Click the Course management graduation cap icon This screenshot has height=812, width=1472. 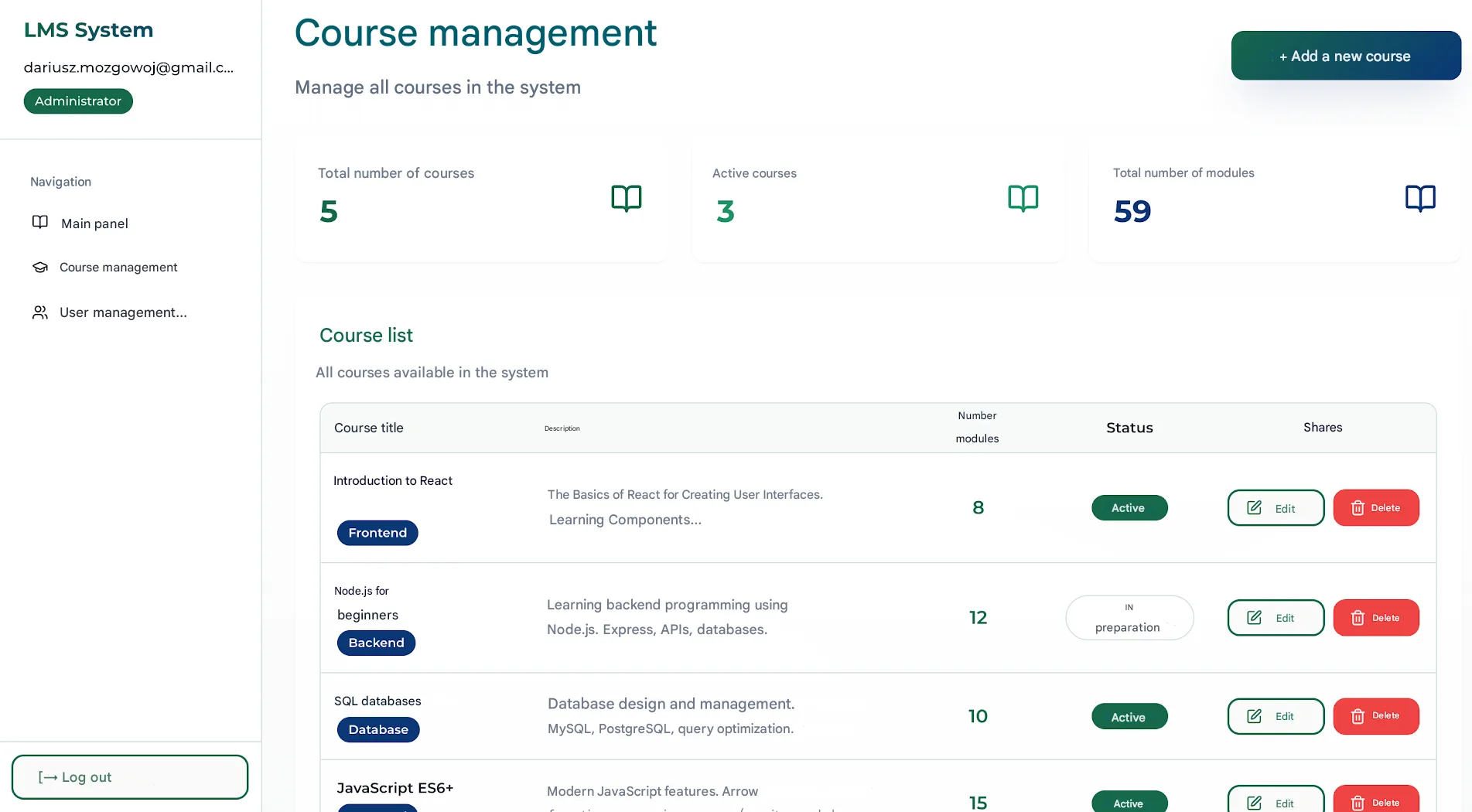(40, 267)
